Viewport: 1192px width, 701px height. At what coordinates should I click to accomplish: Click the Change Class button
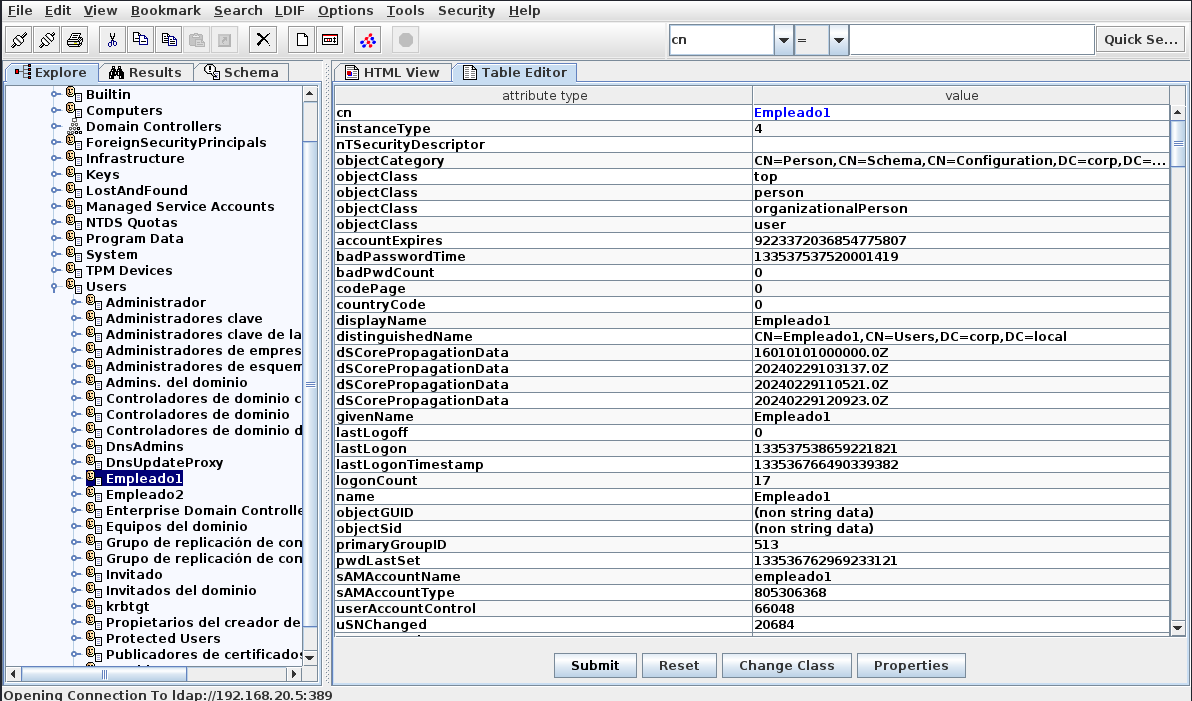pos(787,665)
